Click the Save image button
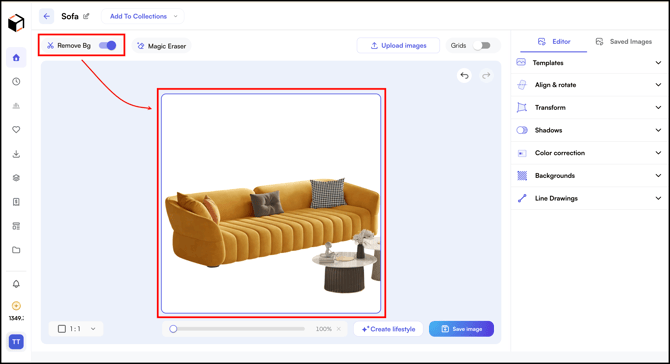 coord(461,329)
